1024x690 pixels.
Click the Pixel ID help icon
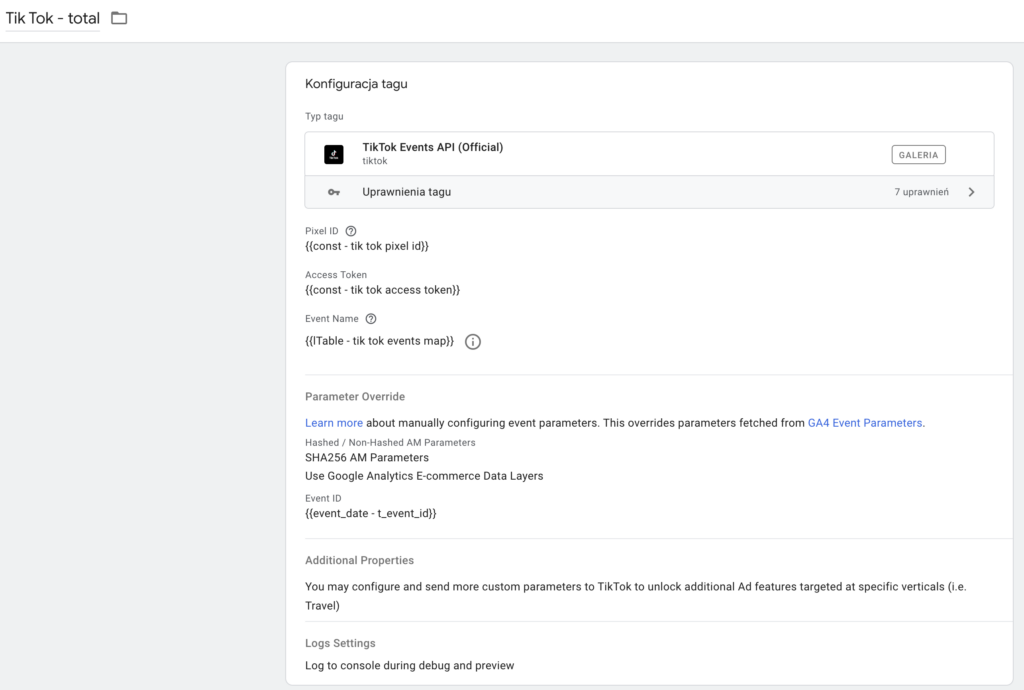point(351,231)
